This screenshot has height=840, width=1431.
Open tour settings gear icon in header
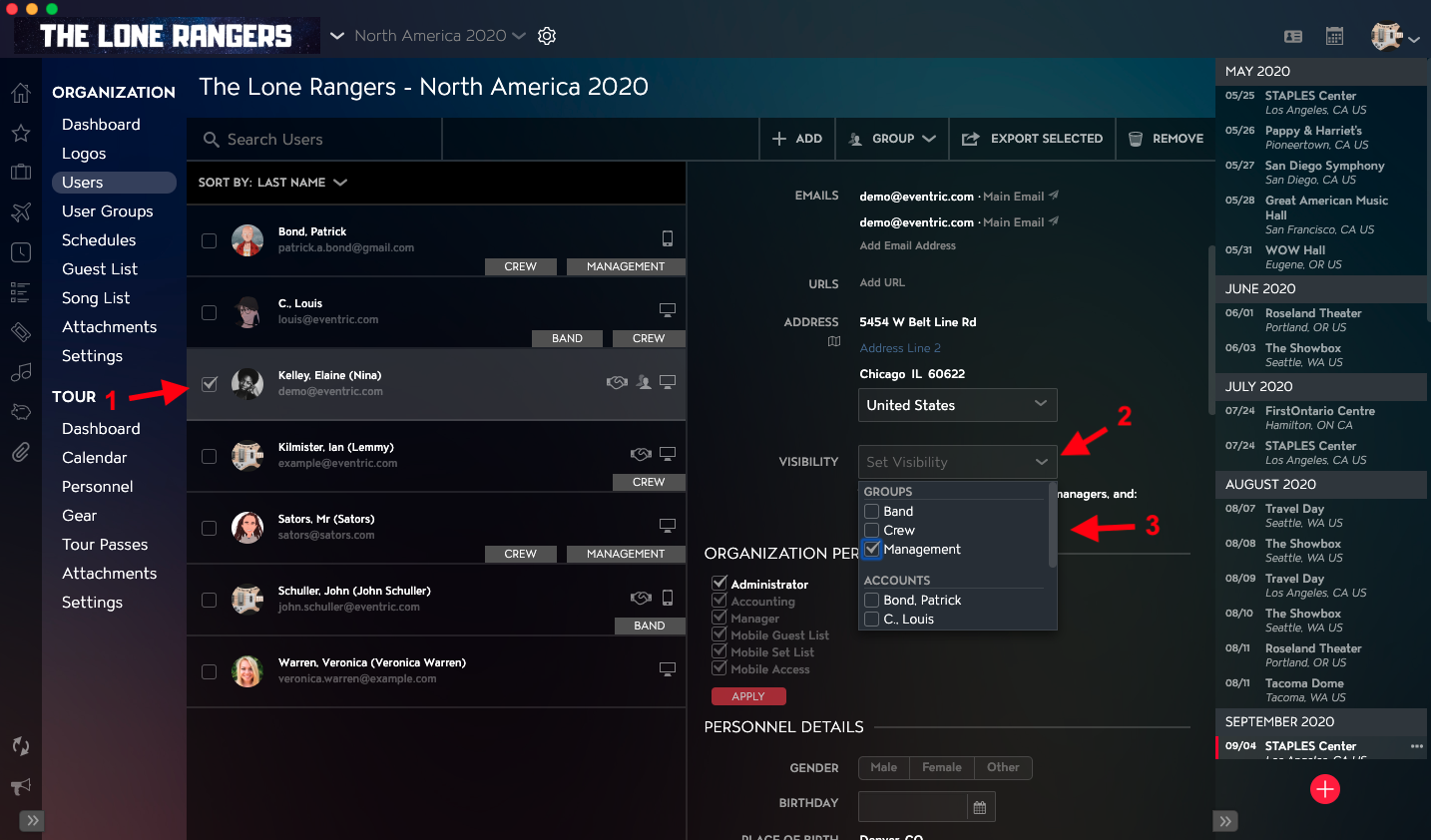[547, 36]
